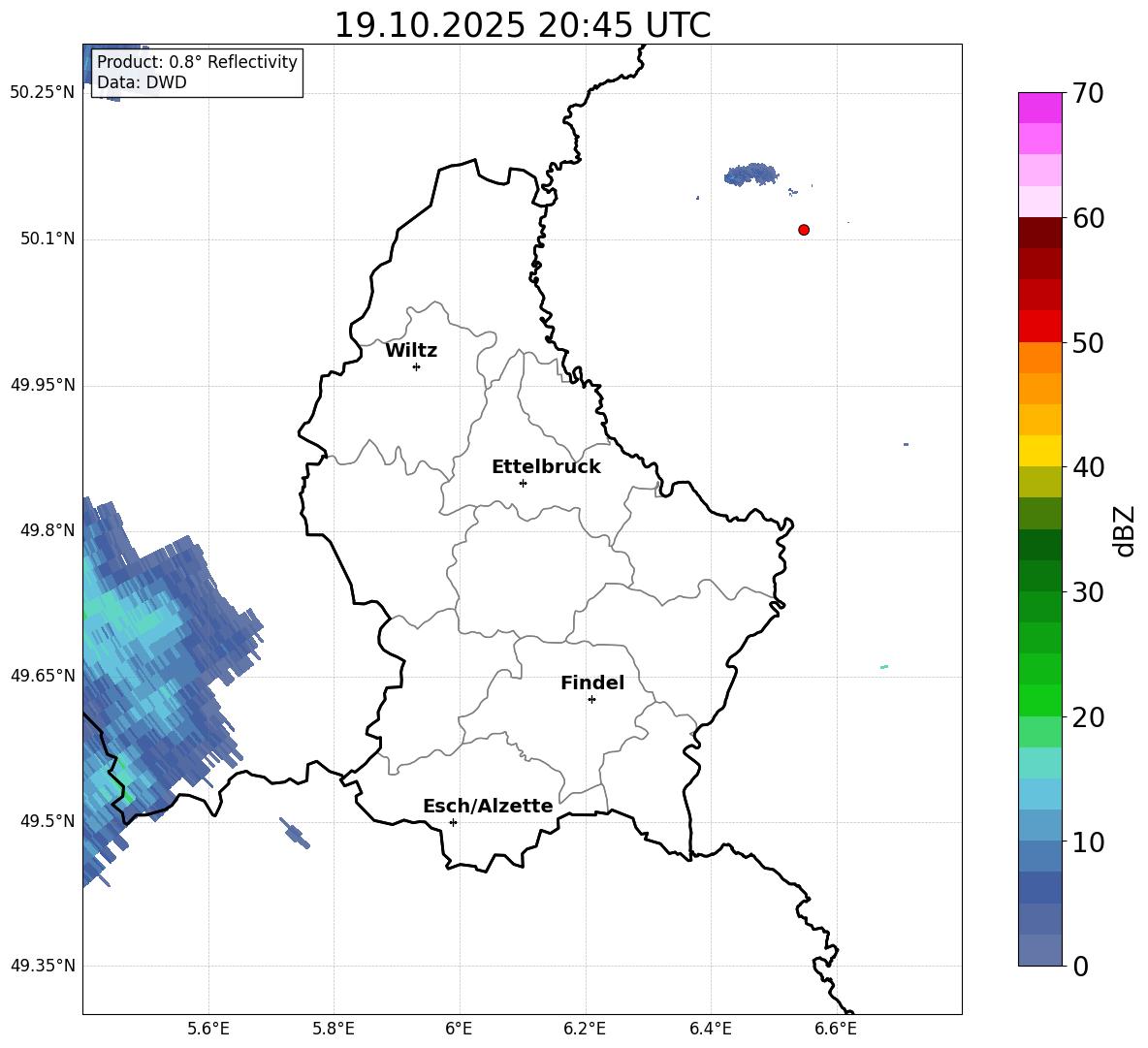Click the 50.25°N latitude label
The image size is (1148, 1048).
pyautogui.click(x=43, y=93)
